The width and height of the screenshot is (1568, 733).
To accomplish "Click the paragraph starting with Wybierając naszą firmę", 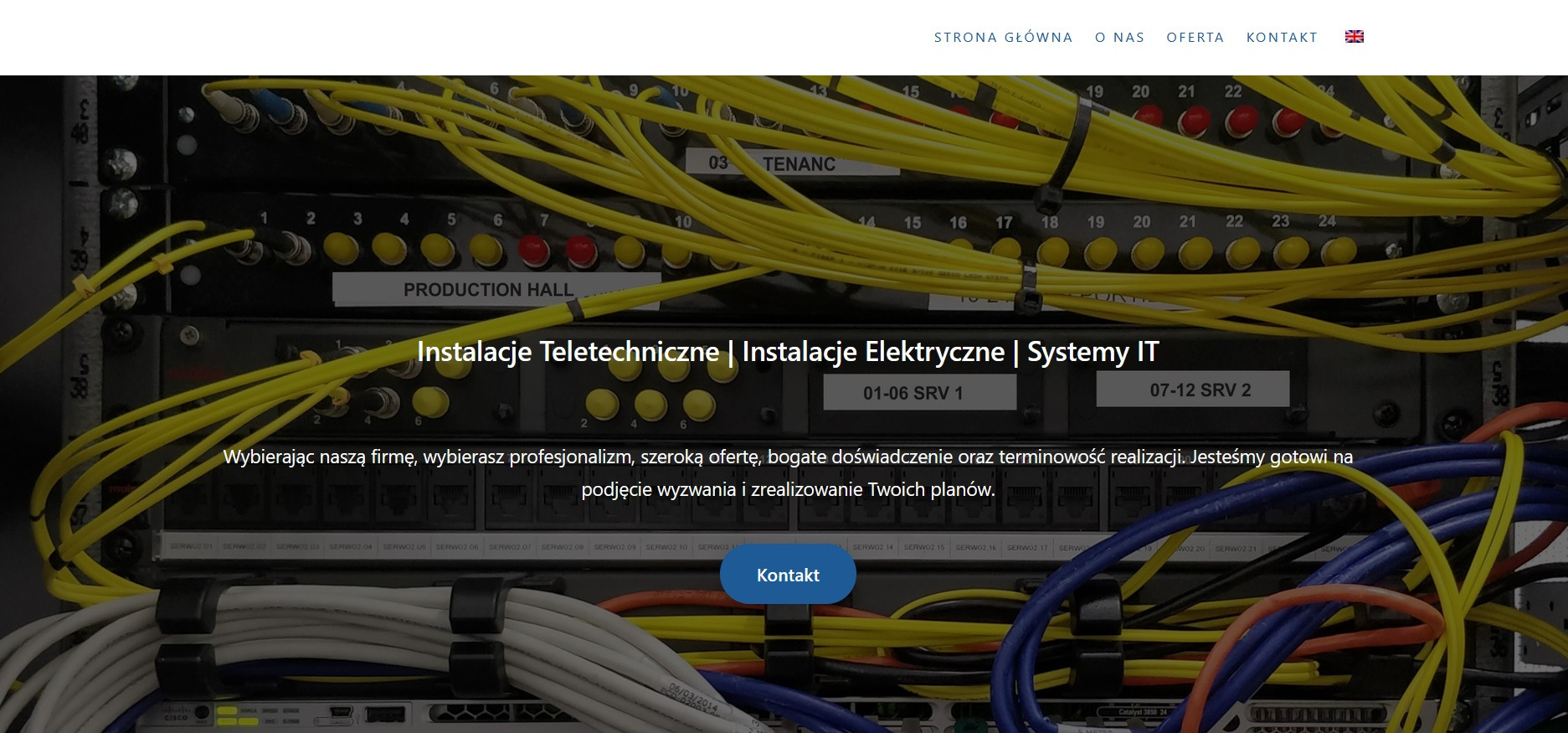I will (x=787, y=472).
